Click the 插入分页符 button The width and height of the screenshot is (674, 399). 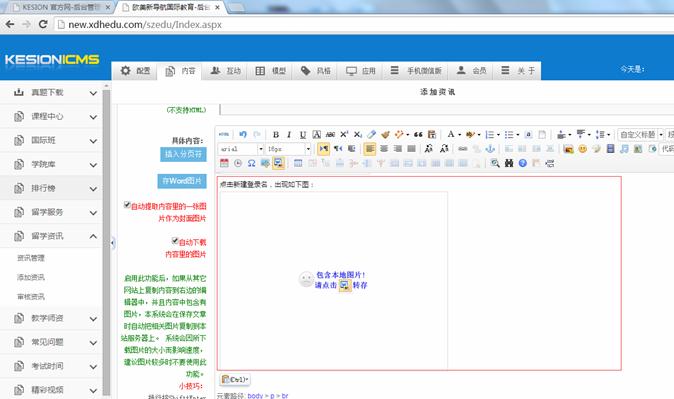183,154
